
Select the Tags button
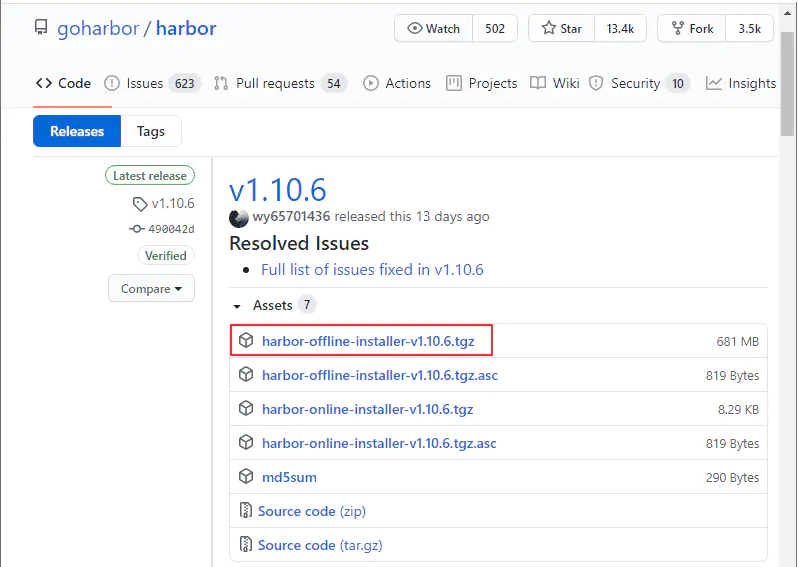point(151,131)
